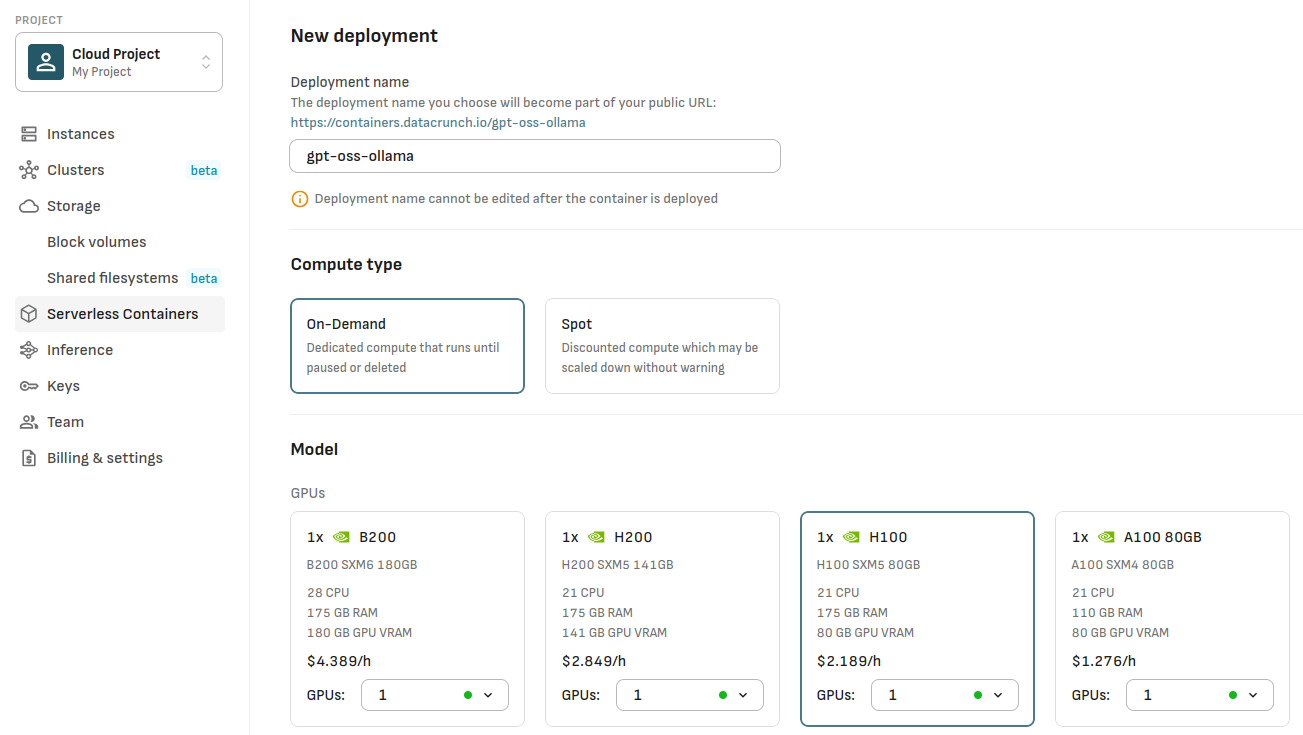Screen dimensions: 1303x735
Task: Click the Storage cloud icon
Action: (x=29, y=206)
